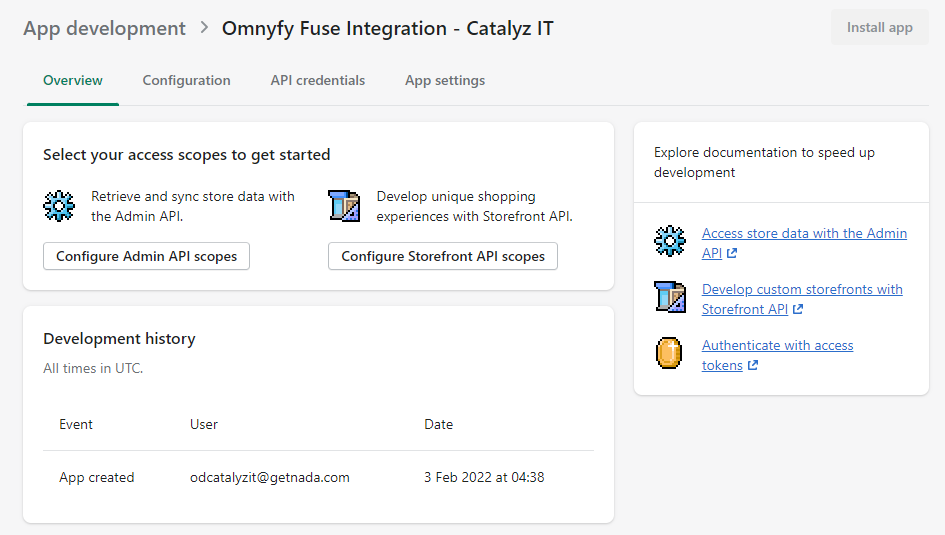The width and height of the screenshot is (945, 535).
Task: Click the Install app button
Action: click(x=879, y=27)
